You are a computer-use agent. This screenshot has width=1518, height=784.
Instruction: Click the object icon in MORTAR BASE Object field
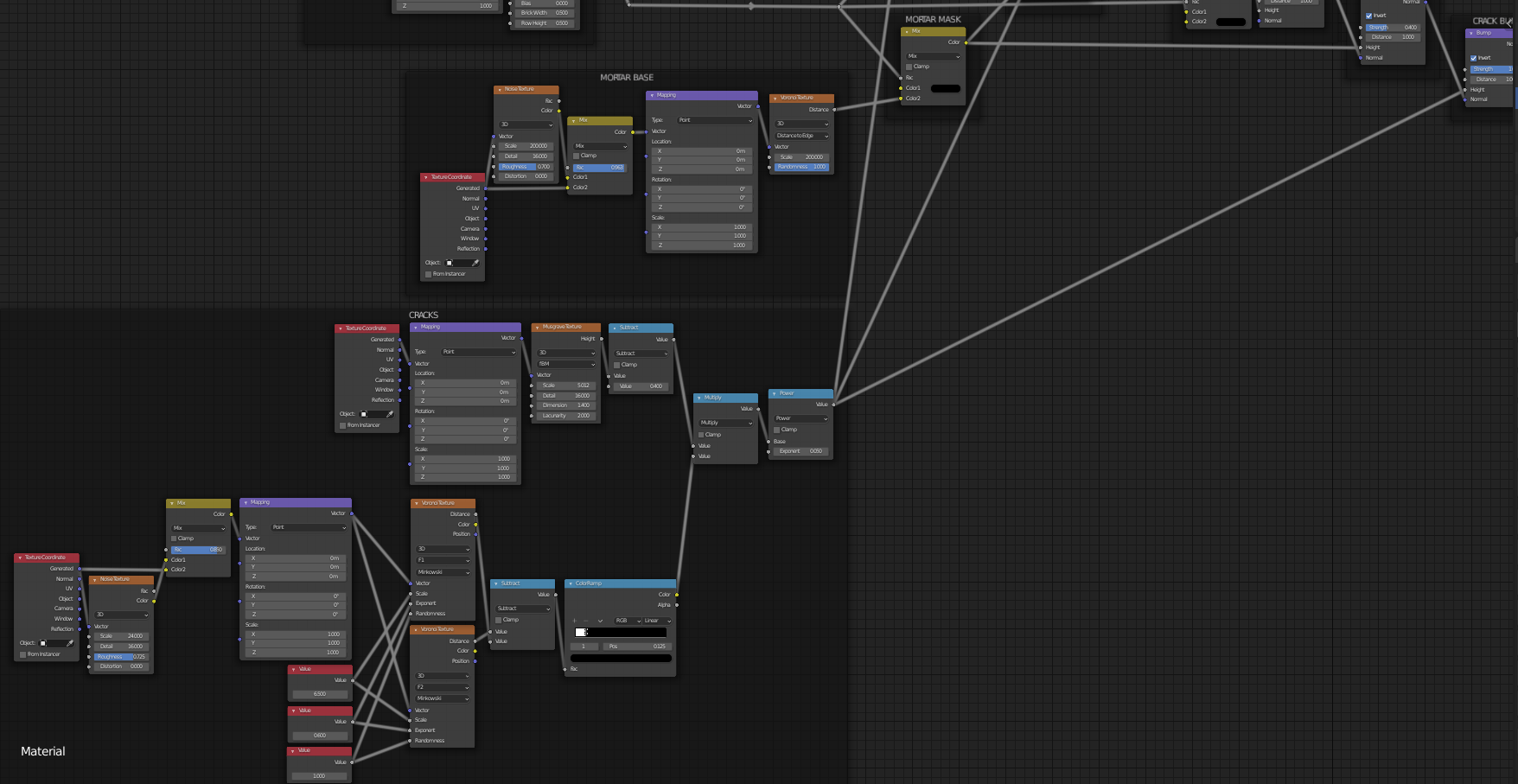450,263
